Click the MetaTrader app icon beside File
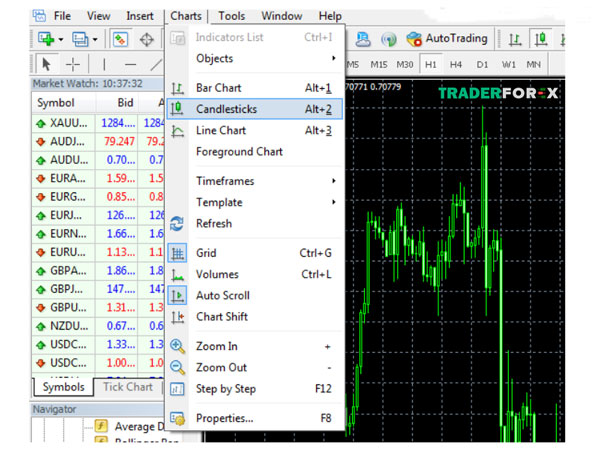Image resolution: width=600 pixels, height=450 pixels. [x=39, y=16]
